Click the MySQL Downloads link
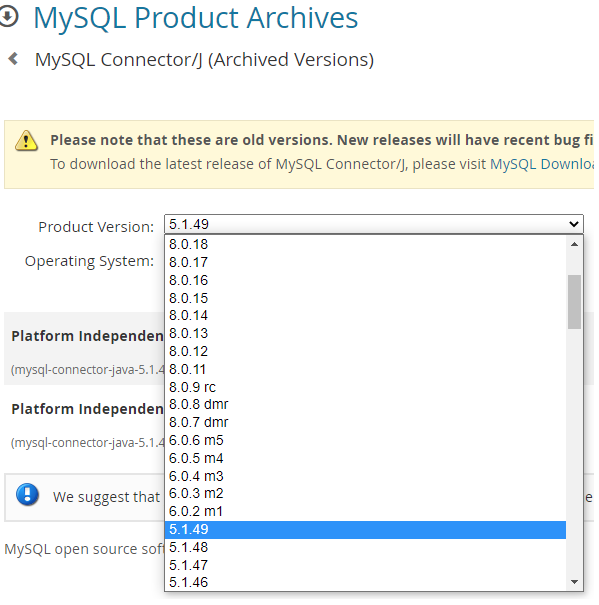Screen dimensions: 599x605 (x=542, y=164)
